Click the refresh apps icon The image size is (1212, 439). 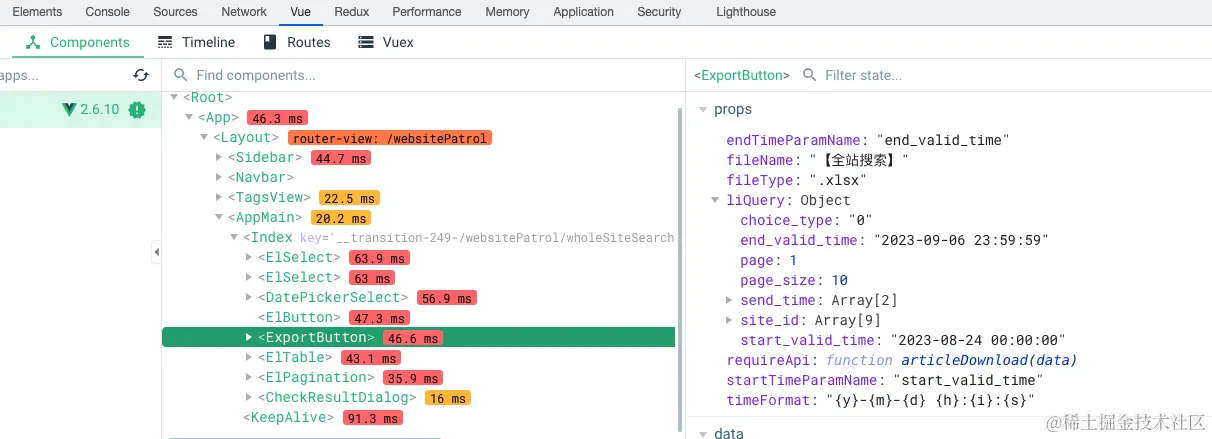141,75
